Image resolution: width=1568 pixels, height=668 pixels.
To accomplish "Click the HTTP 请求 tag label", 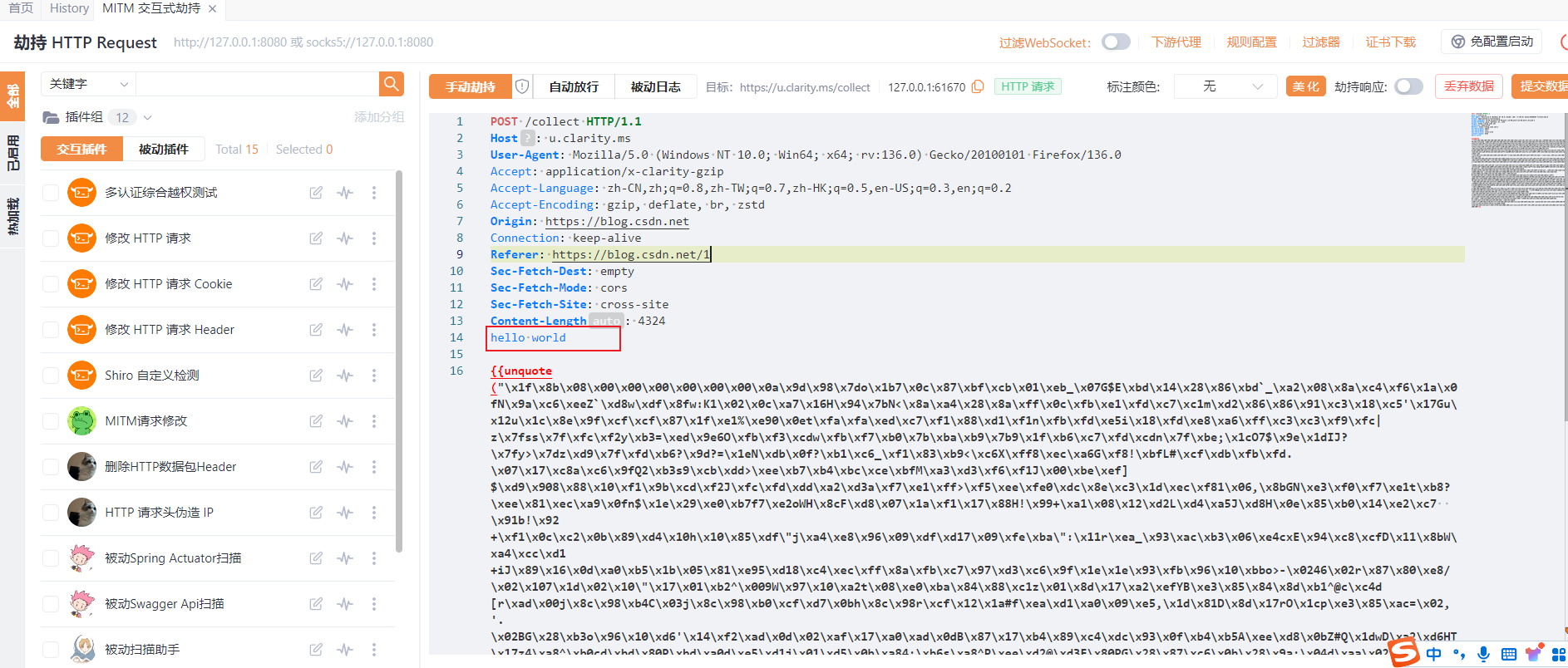I will [x=1028, y=86].
